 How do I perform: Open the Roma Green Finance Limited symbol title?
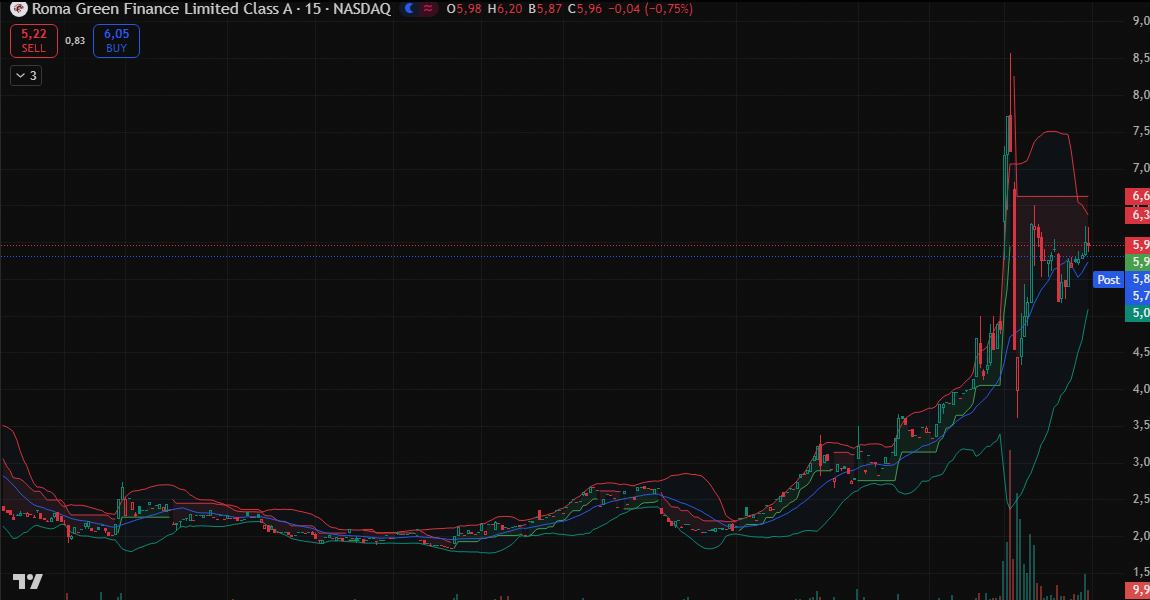coord(211,9)
